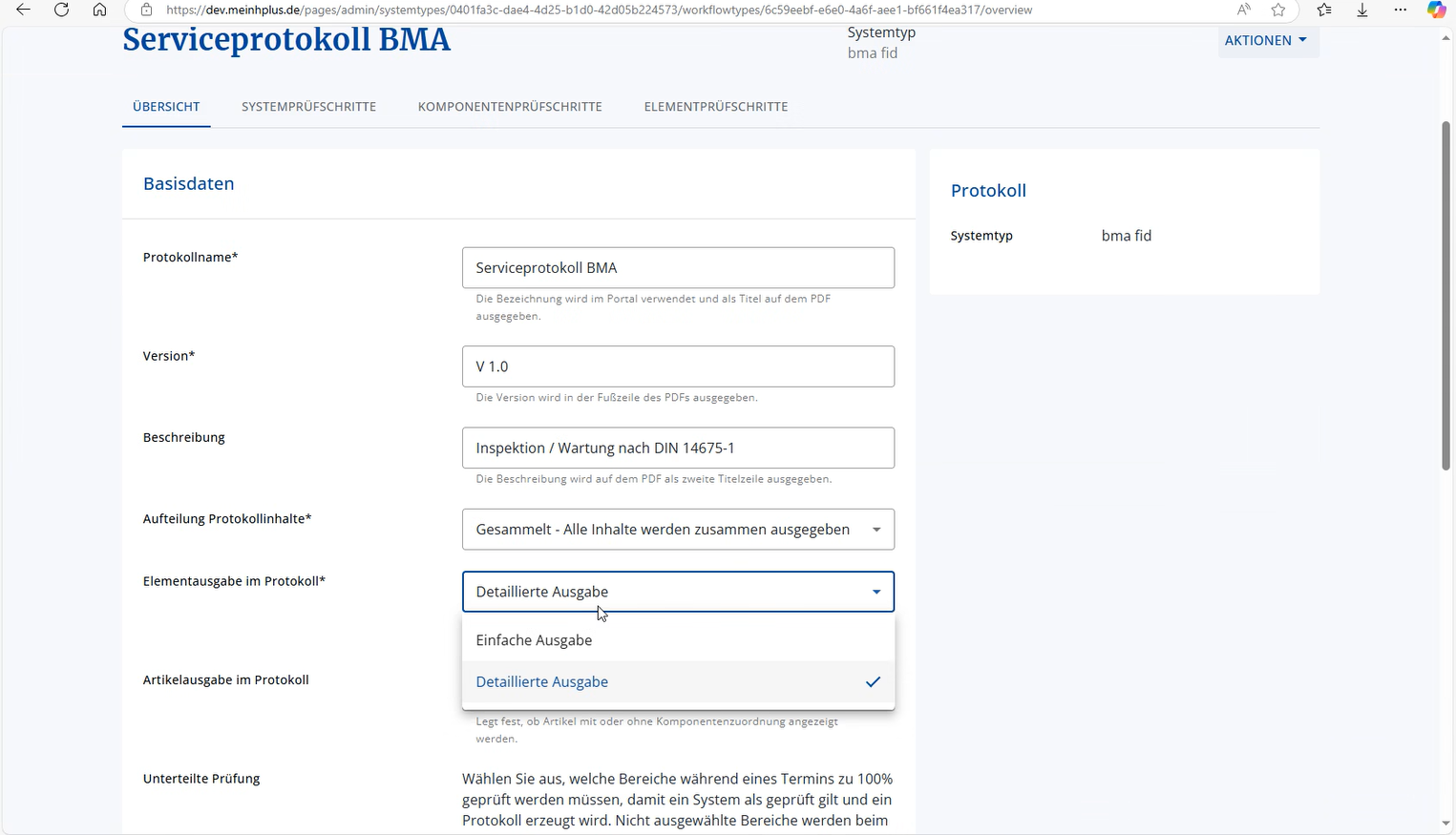The width and height of the screenshot is (1456, 835).
Task: Open browser downloads icon
Action: (1362, 10)
